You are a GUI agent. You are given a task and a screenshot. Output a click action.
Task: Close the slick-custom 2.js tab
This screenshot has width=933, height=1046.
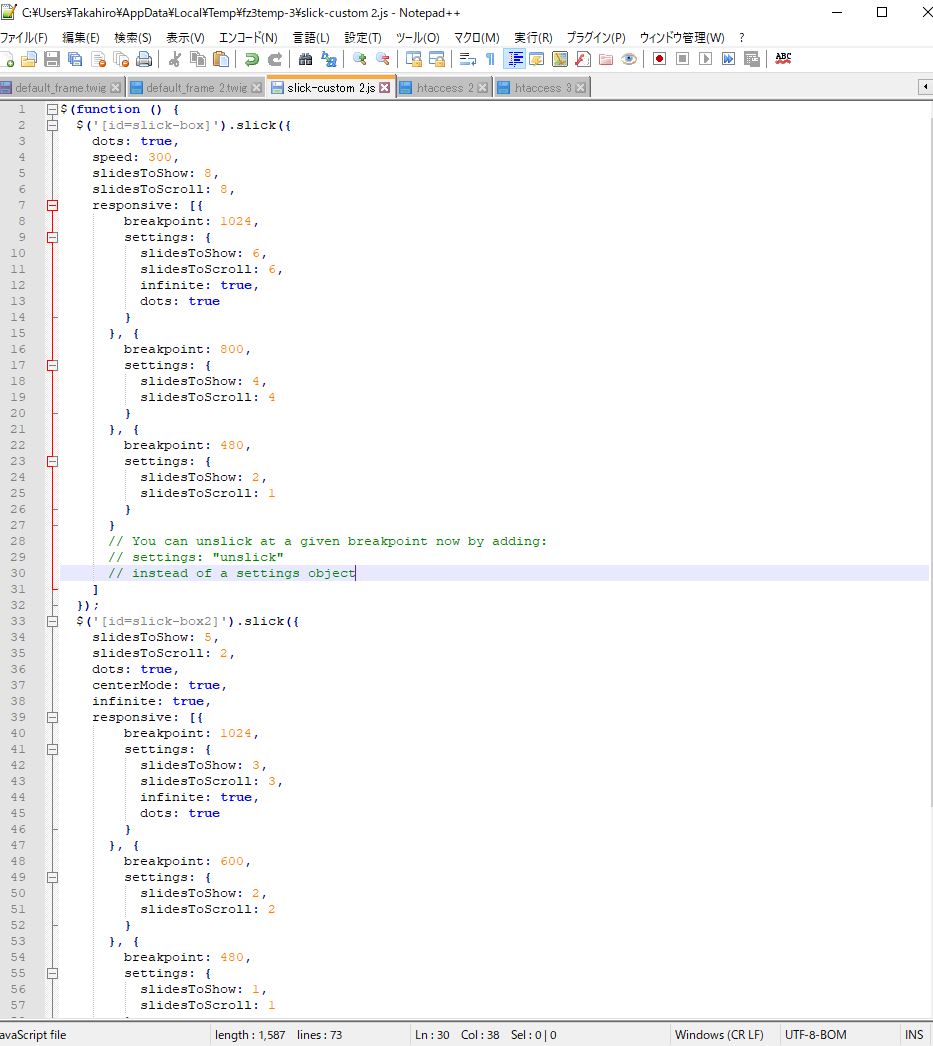tap(385, 88)
